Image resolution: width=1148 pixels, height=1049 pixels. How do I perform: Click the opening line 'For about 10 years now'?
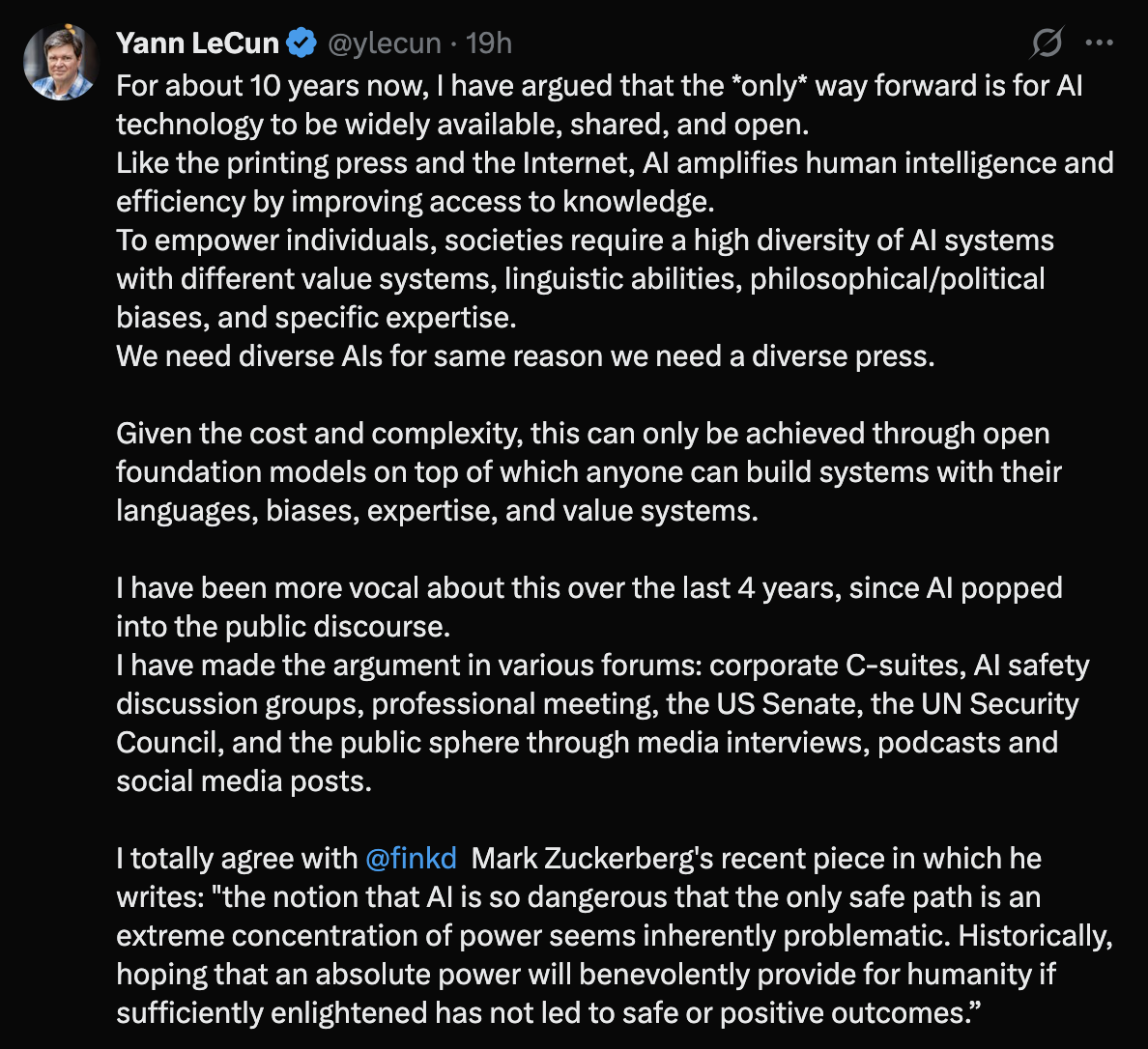click(272, 86)
